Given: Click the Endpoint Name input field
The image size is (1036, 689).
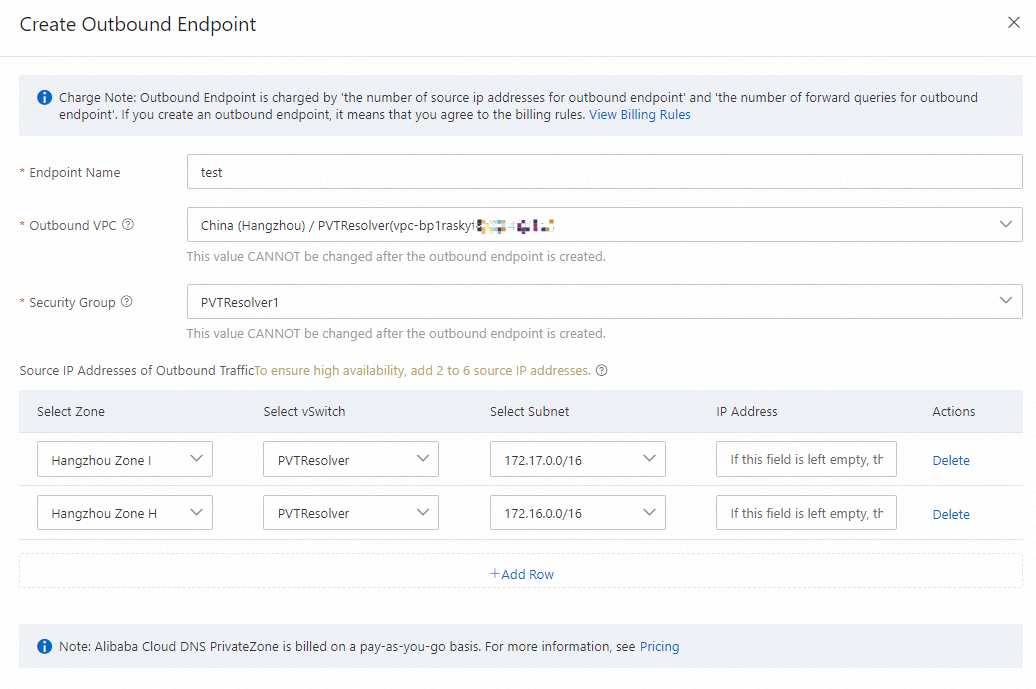Looking at the screenshot, I should tap(604, 172).
